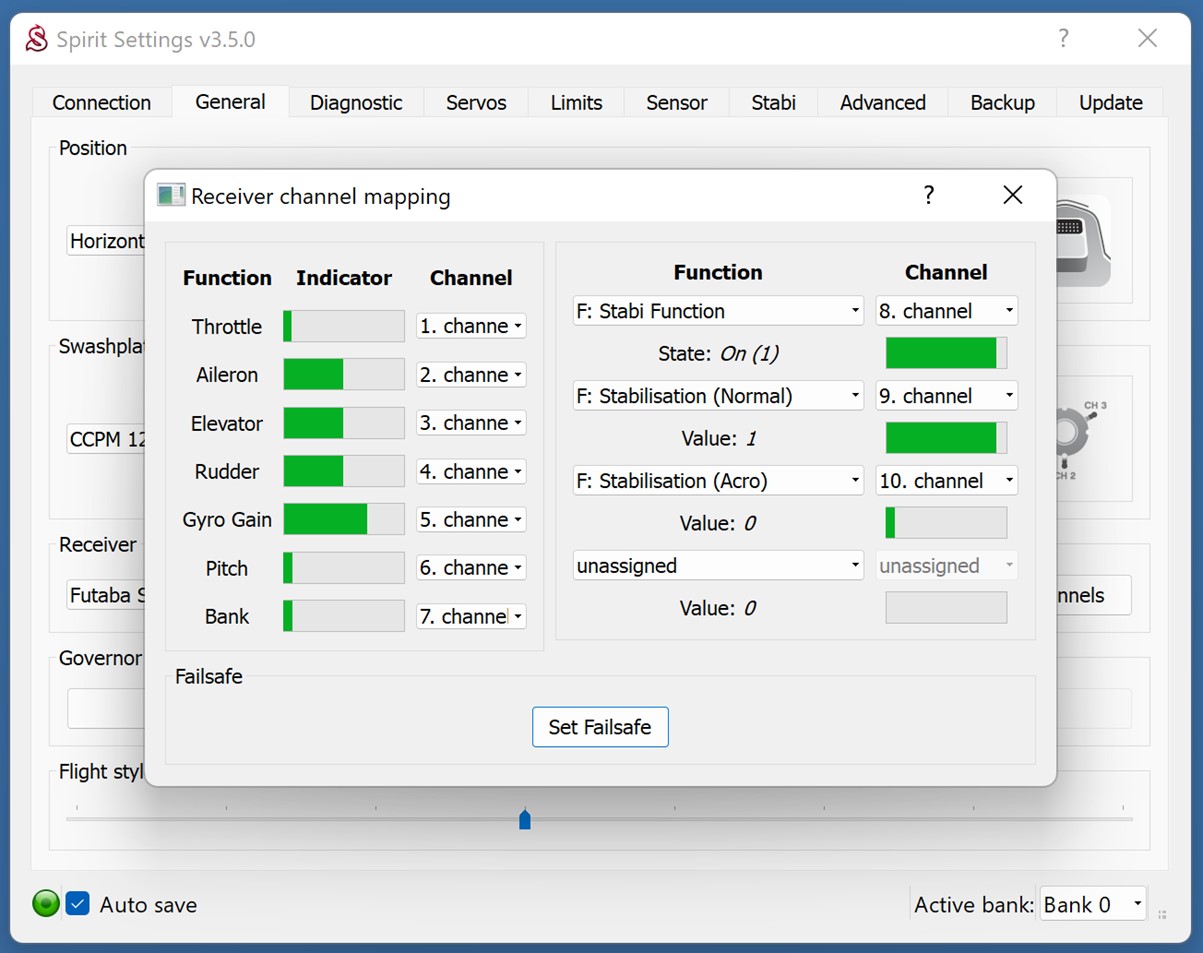Close the Receiver channel mapping dialog
Image resolution: width=1203 pixels, height=953 pixels.
click(1012, 195)
